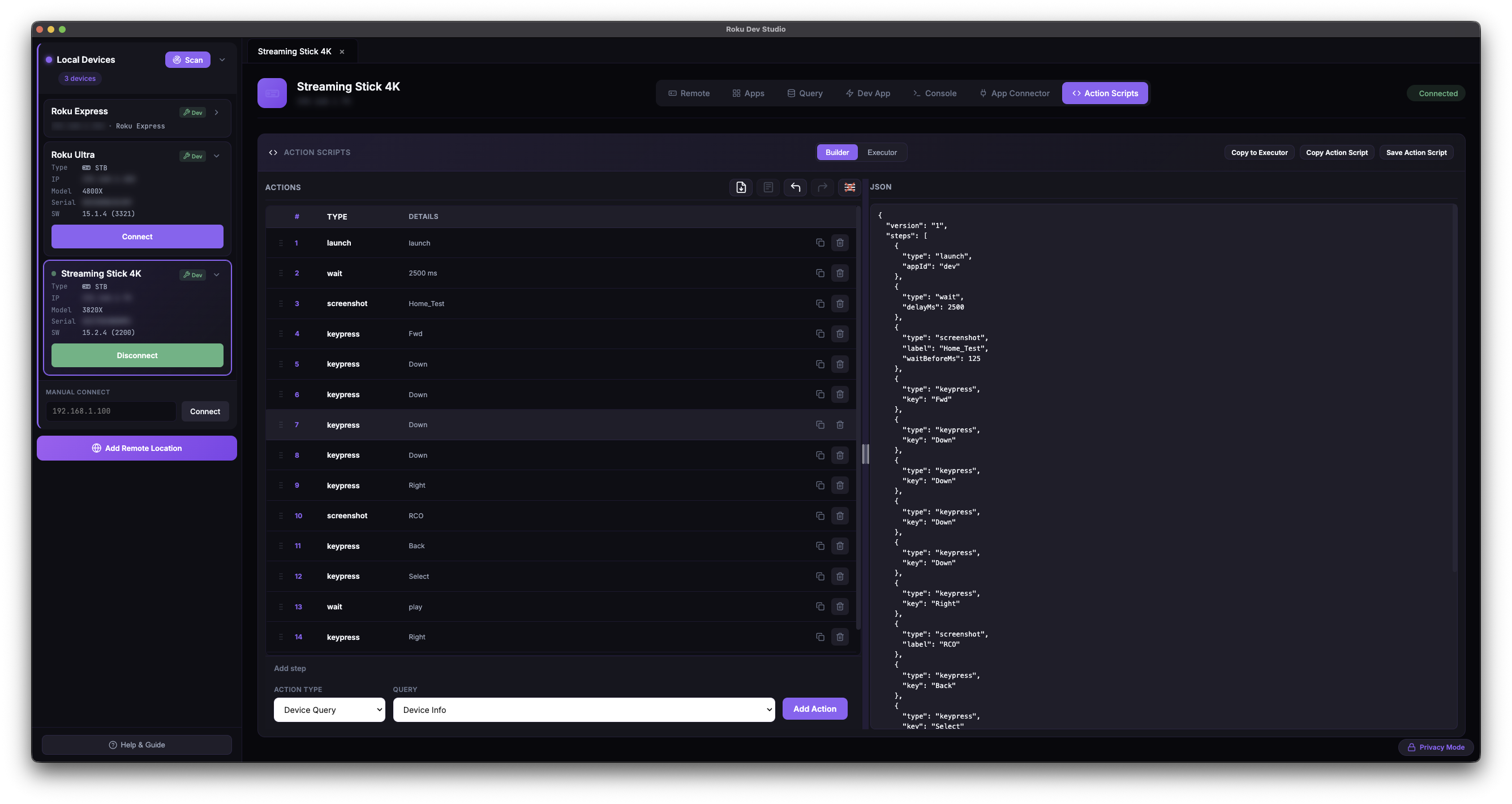Screen dimensions: 1512x804
Task: Click the Streaming Stick 4K device avatar icon
Action: coord(272,93)
